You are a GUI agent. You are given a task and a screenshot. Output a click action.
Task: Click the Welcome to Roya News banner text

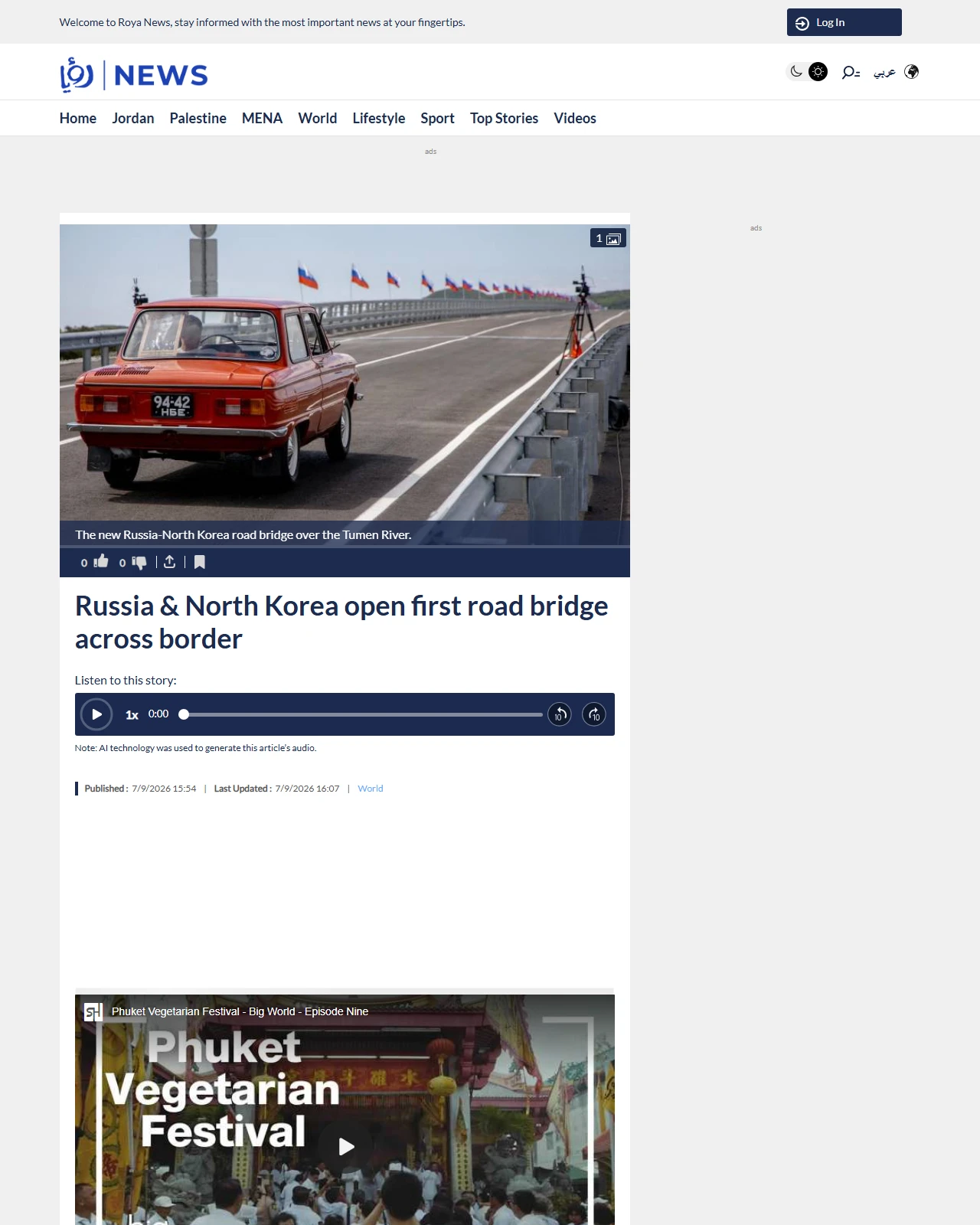pyautogui.click(x=263, y=22)
